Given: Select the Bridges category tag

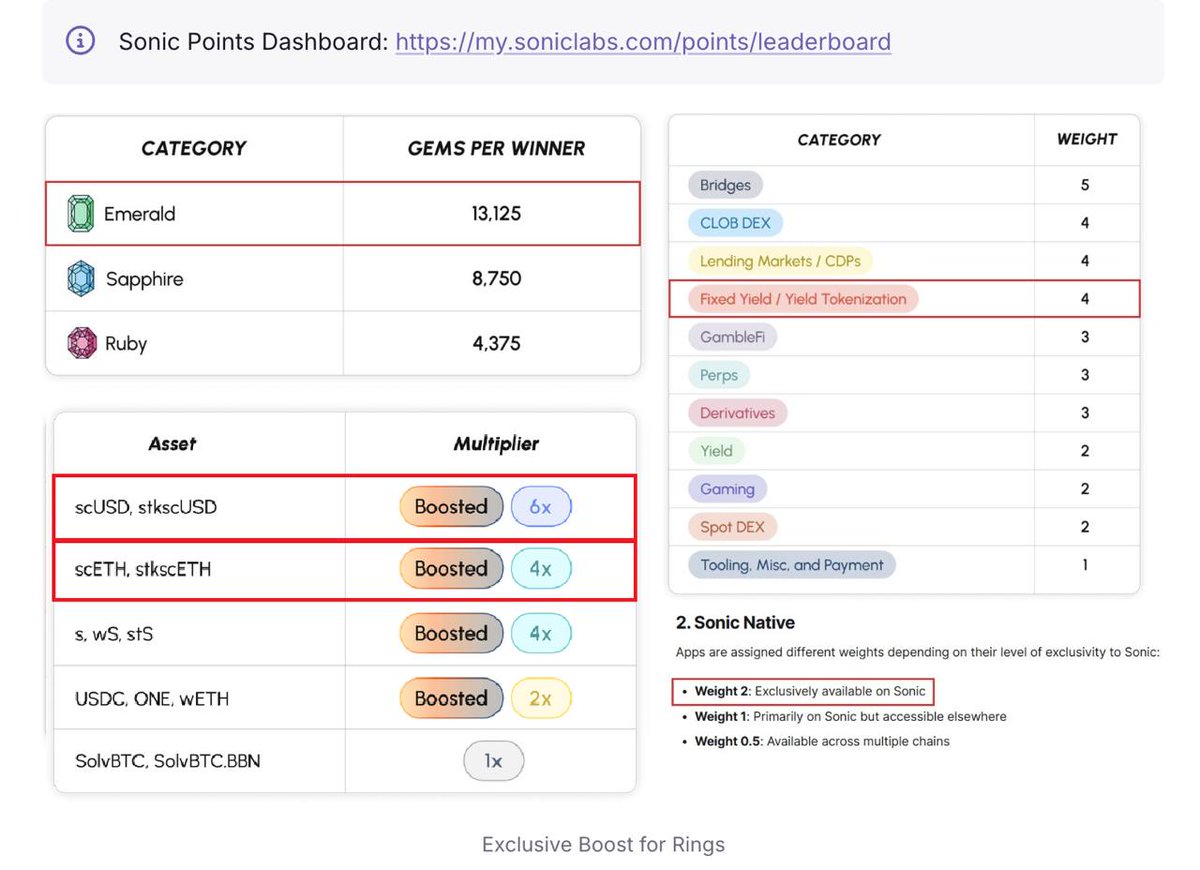Looking at the screenshot, I should pyautogui.click(x=725, y=185).
